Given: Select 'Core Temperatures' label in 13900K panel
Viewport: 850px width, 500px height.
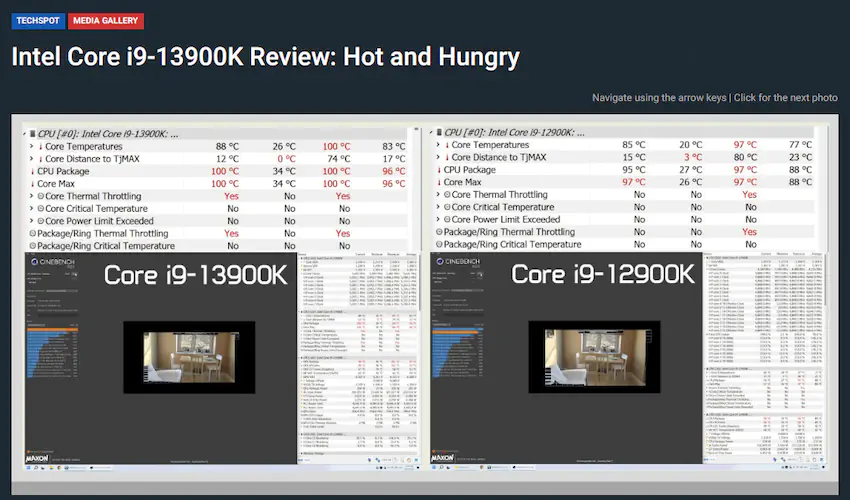Looking at the screenshot, I should (84, 146).
